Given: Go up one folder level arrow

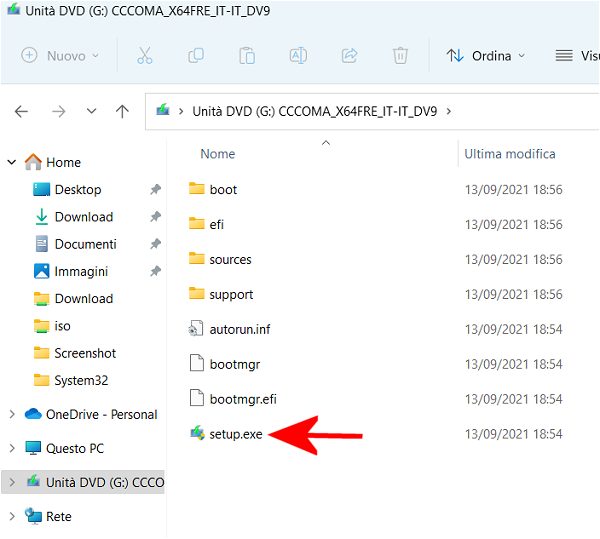Looking at the screenshot, I should pos(122,112).
